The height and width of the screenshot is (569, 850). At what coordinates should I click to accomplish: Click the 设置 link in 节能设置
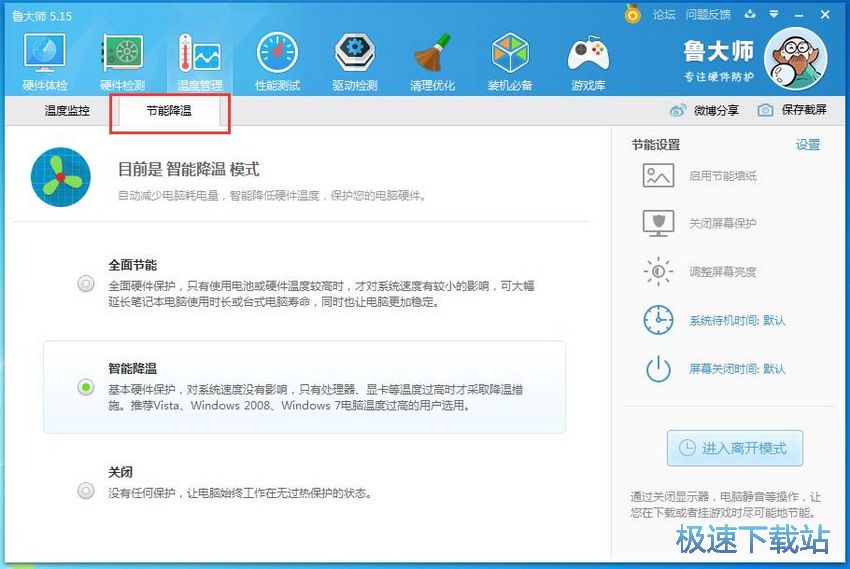tap(808, 145)
